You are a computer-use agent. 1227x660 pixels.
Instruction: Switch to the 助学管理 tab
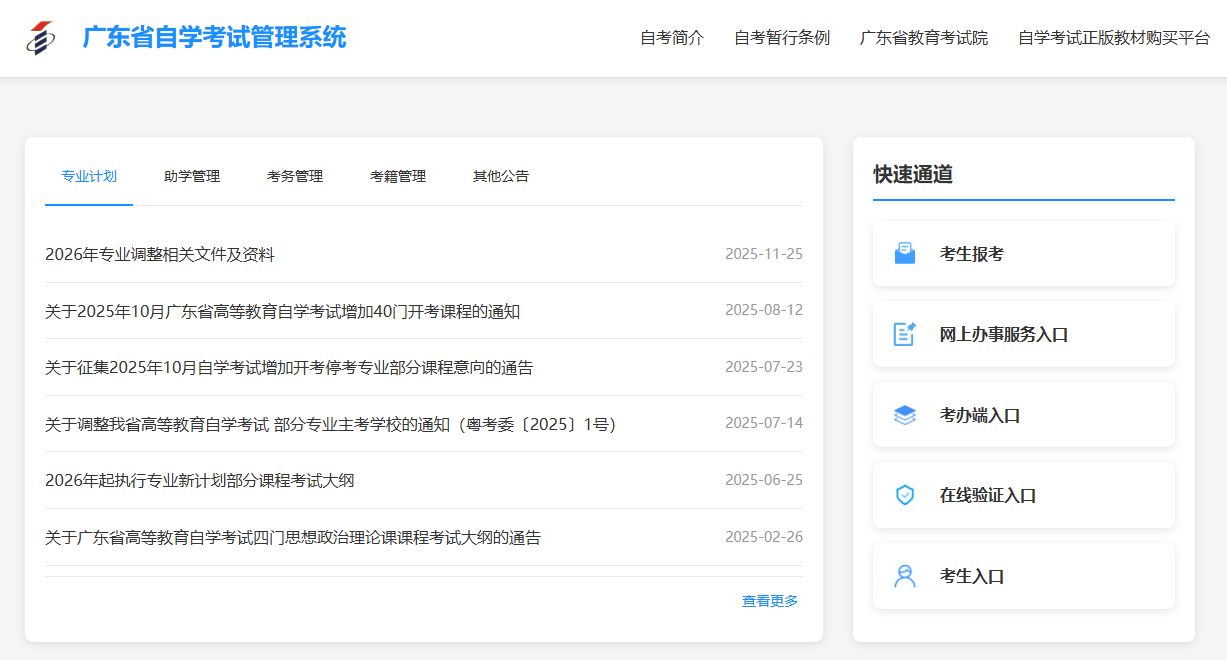(192, 177)
